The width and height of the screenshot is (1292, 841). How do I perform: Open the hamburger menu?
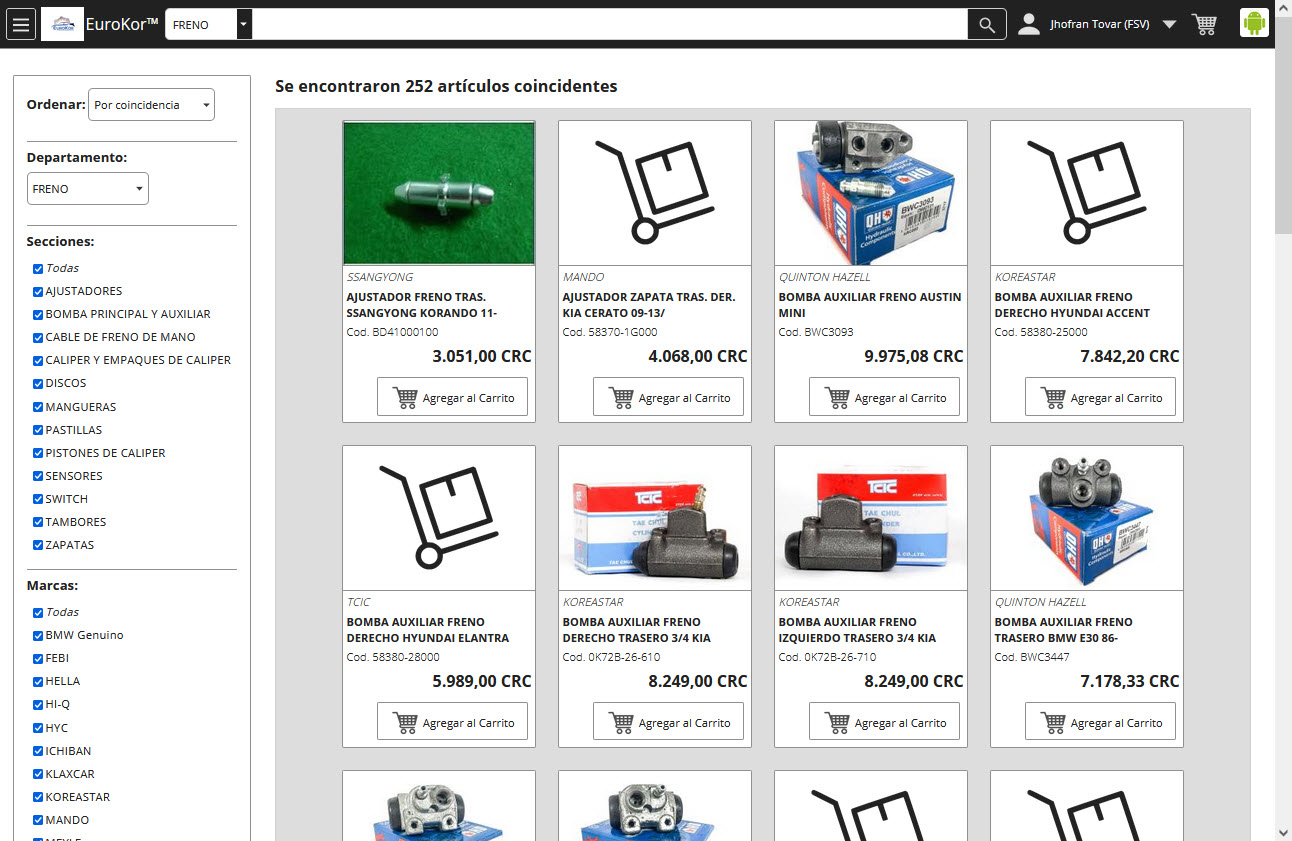[x=21, y=24]
